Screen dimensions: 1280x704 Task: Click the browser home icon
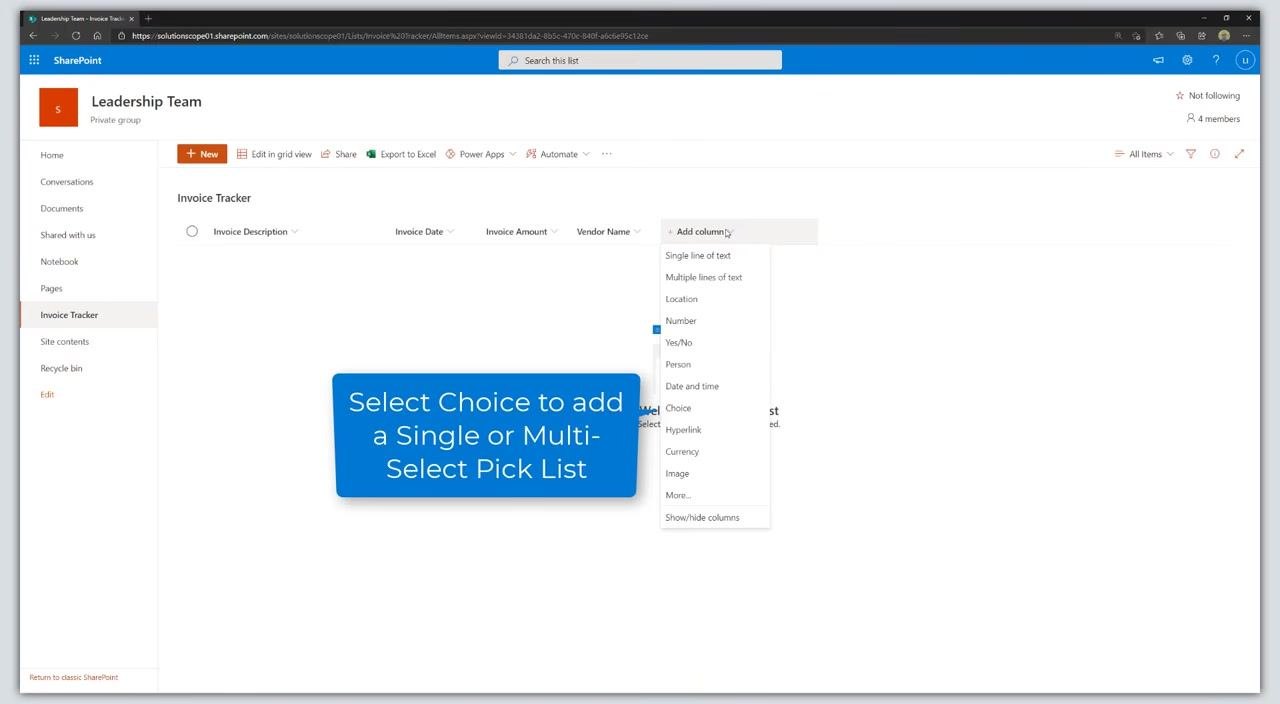(97, 36)
